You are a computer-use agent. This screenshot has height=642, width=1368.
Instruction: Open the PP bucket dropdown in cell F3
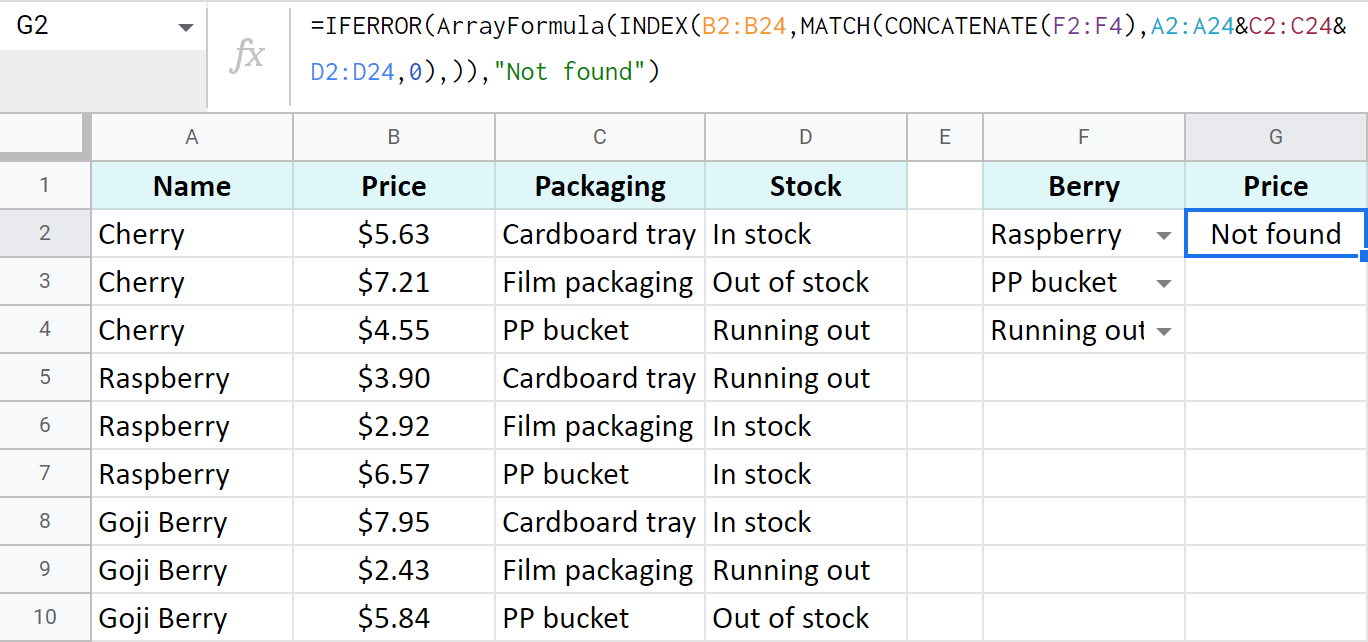[1163, 282]
